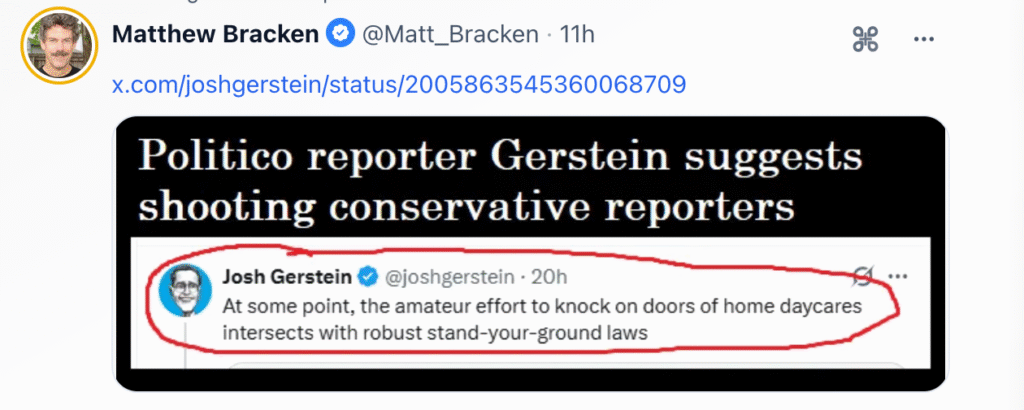
Task: Click the three-dot menu in Gerstein's tweet
Action: 898,276
